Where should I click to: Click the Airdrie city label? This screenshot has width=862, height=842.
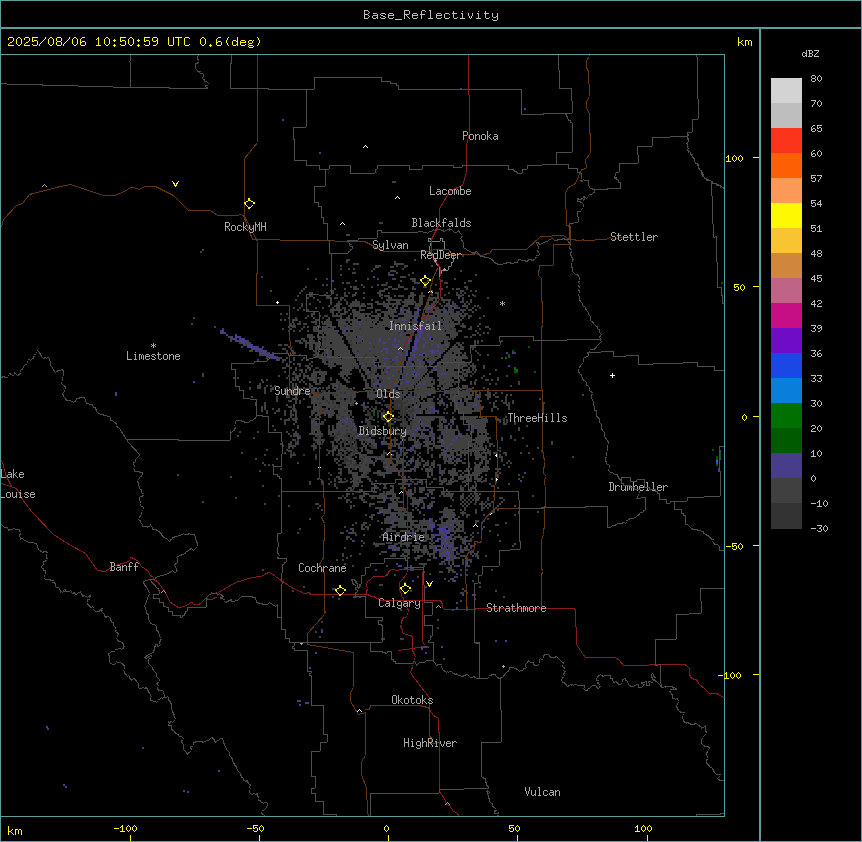404,537
